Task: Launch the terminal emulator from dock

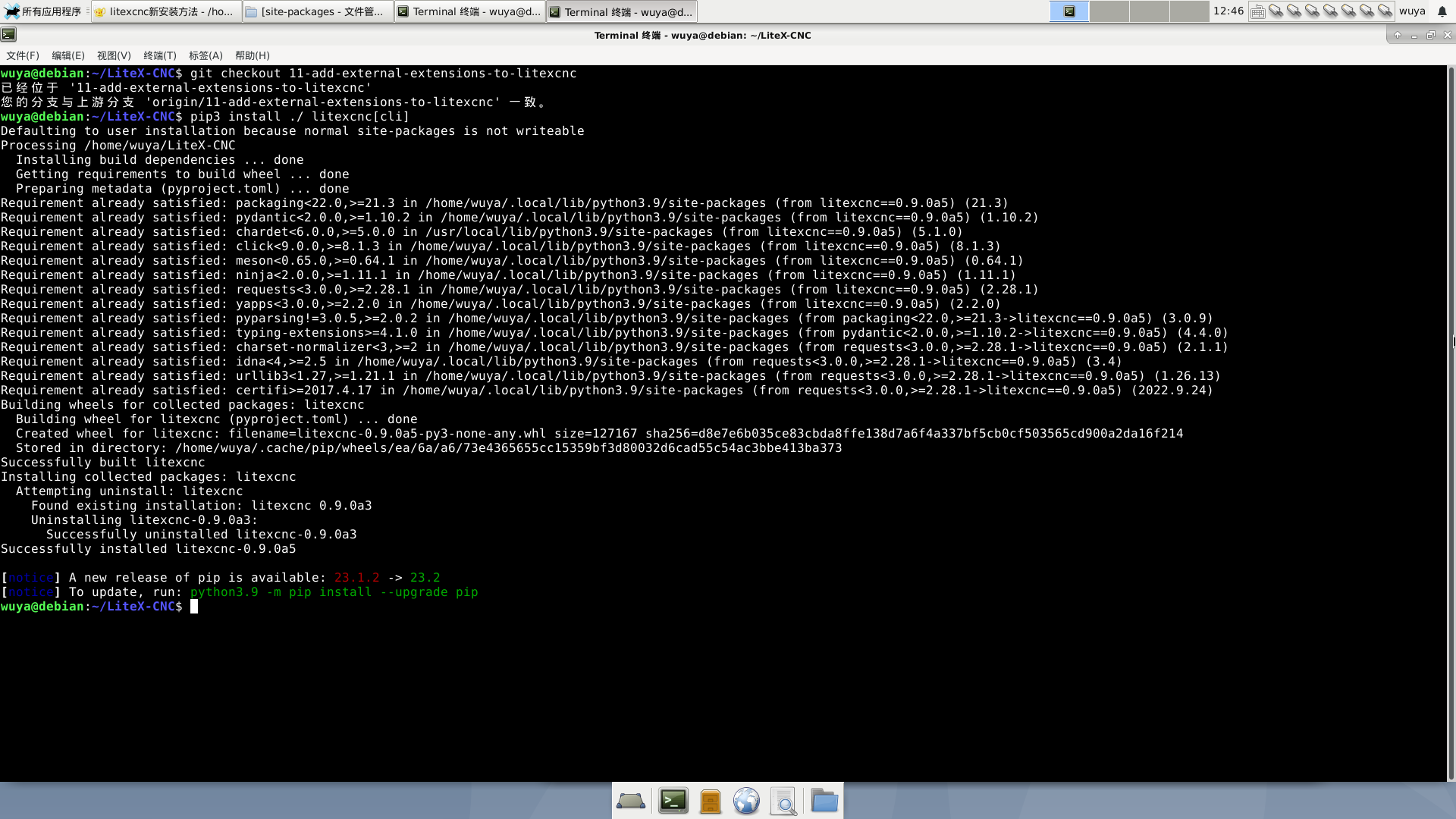Action: point(673,801)
